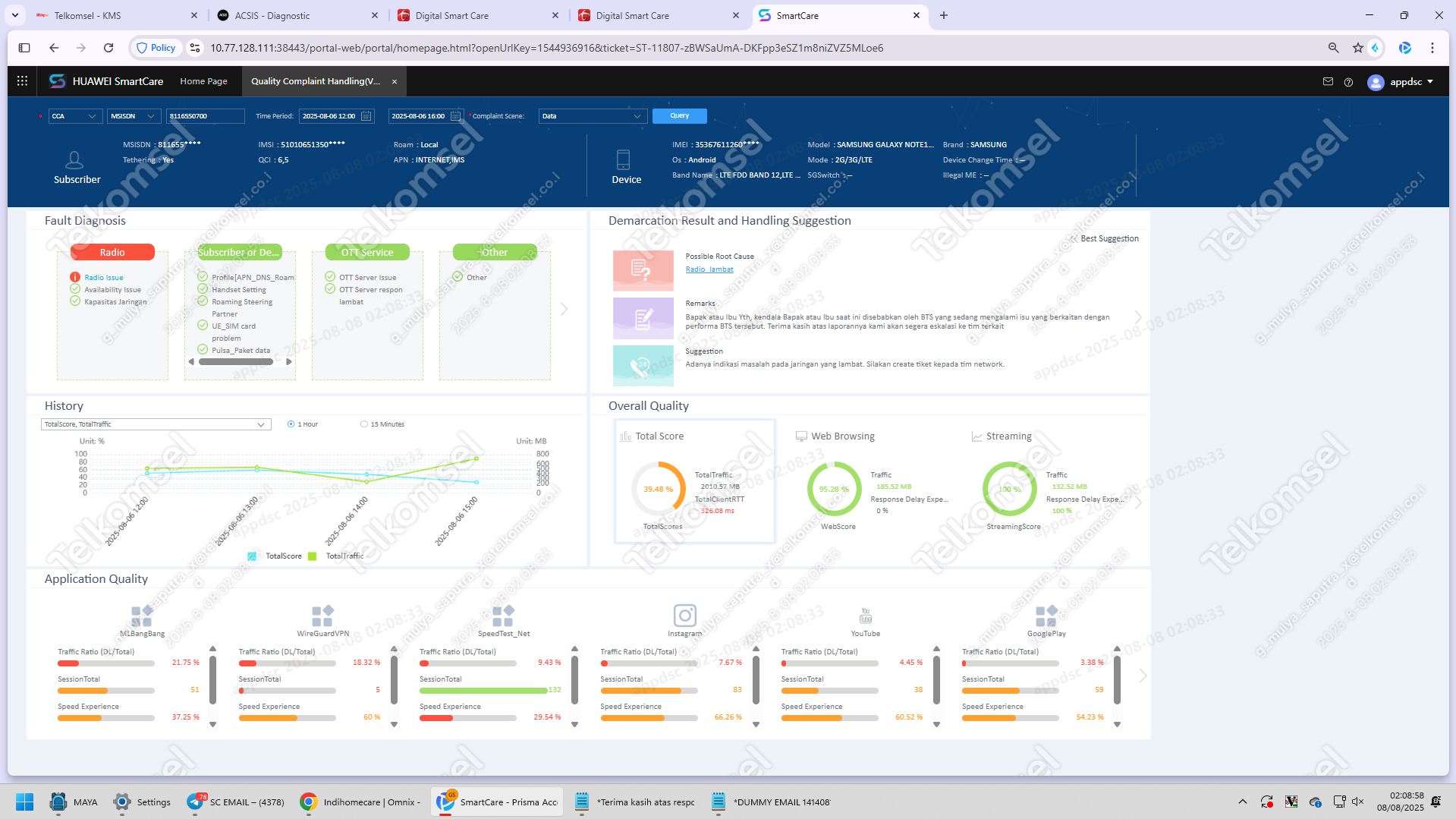Open the app grid menu icon
The width and height of the screenshot is (1456, 819).
coord(22,80)
